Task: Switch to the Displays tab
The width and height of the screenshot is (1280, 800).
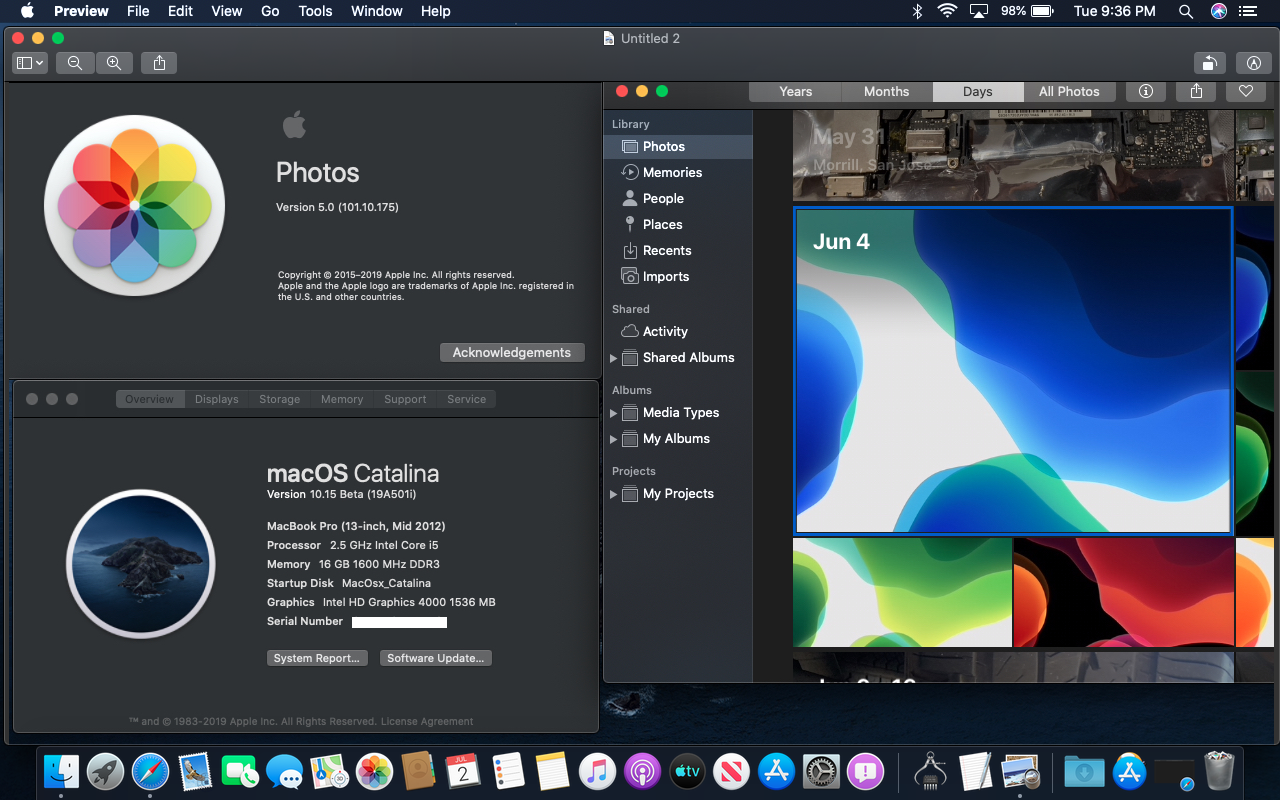Action: coord(217,399)
